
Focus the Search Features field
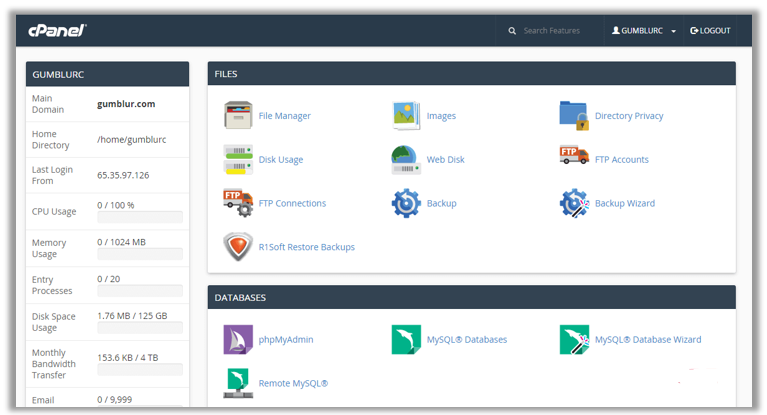tap(552, 31)
